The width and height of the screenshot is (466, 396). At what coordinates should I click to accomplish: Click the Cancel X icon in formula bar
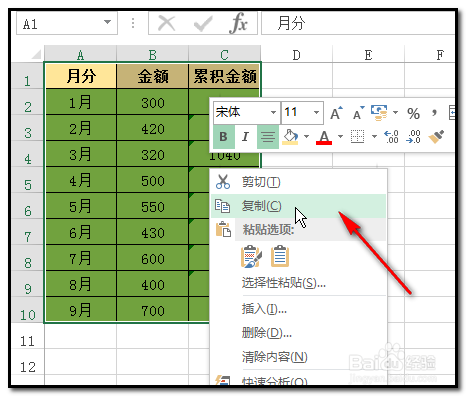click(166, 24)
